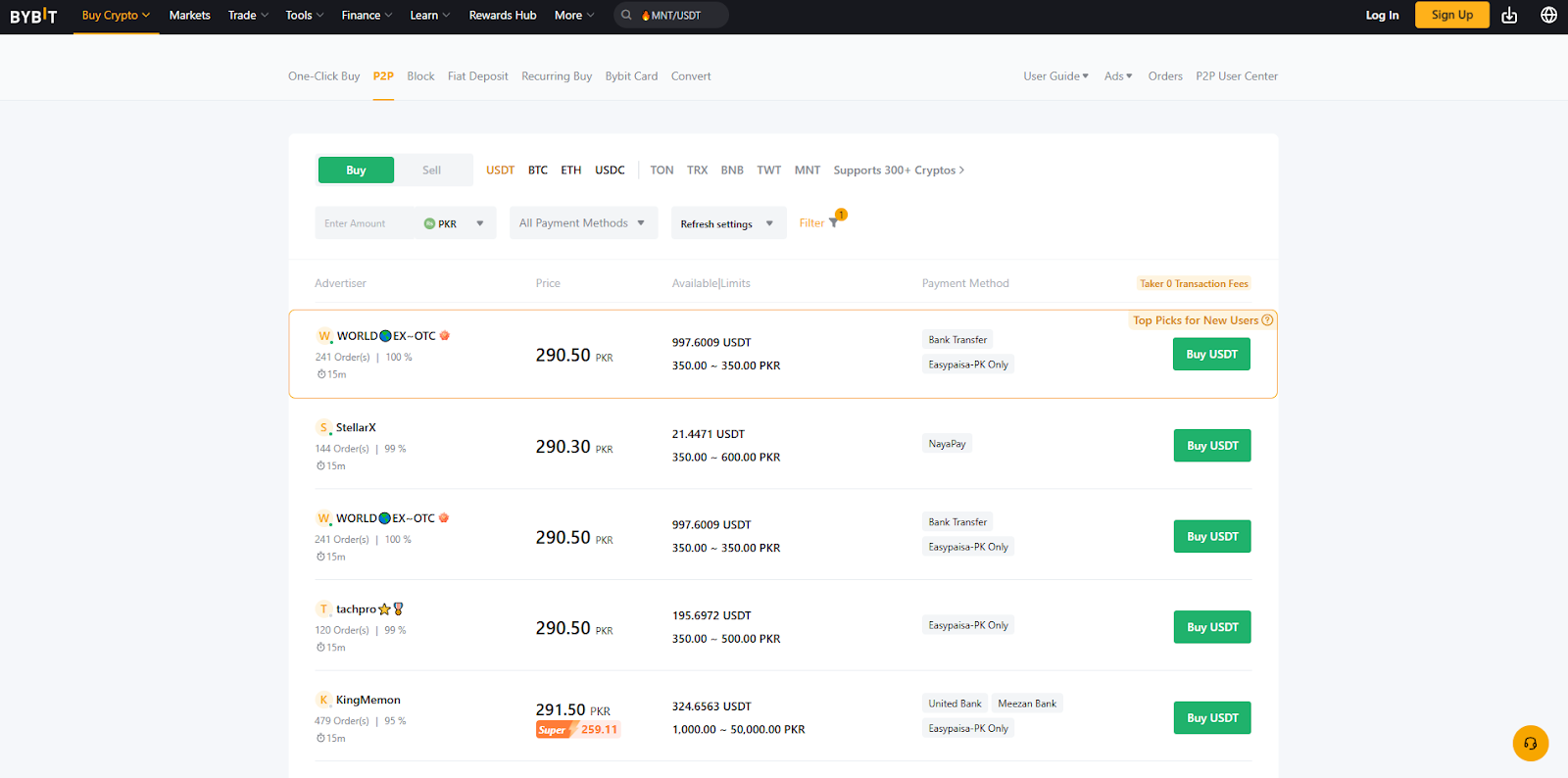
Task: Select the Buy toggle
Action: click(356, 170)
